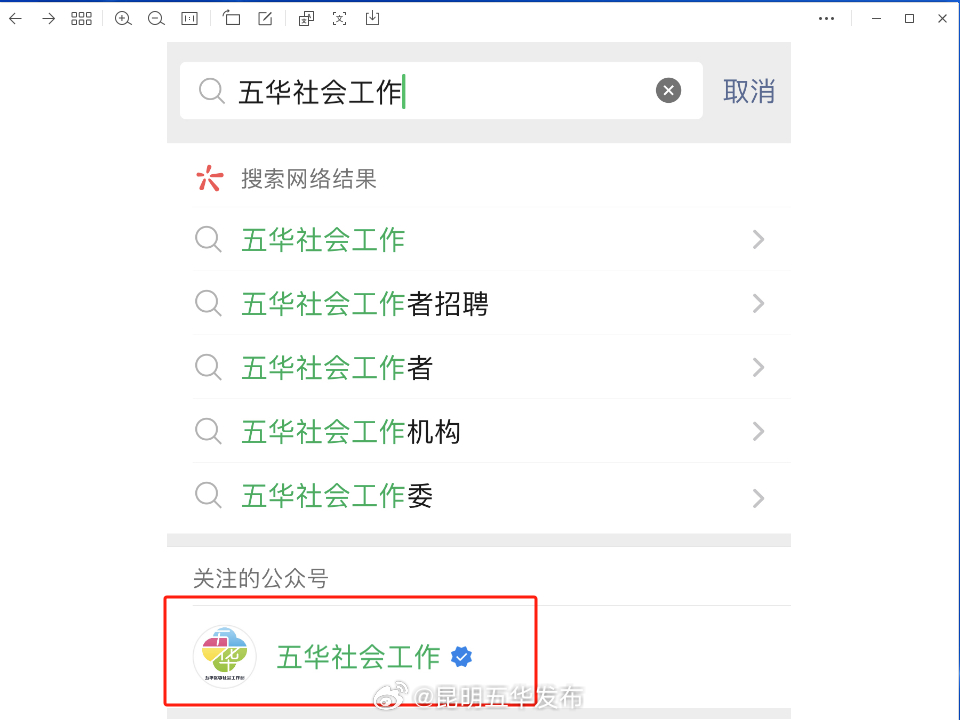
Task: Rotate the image
Action: (232, 18)
